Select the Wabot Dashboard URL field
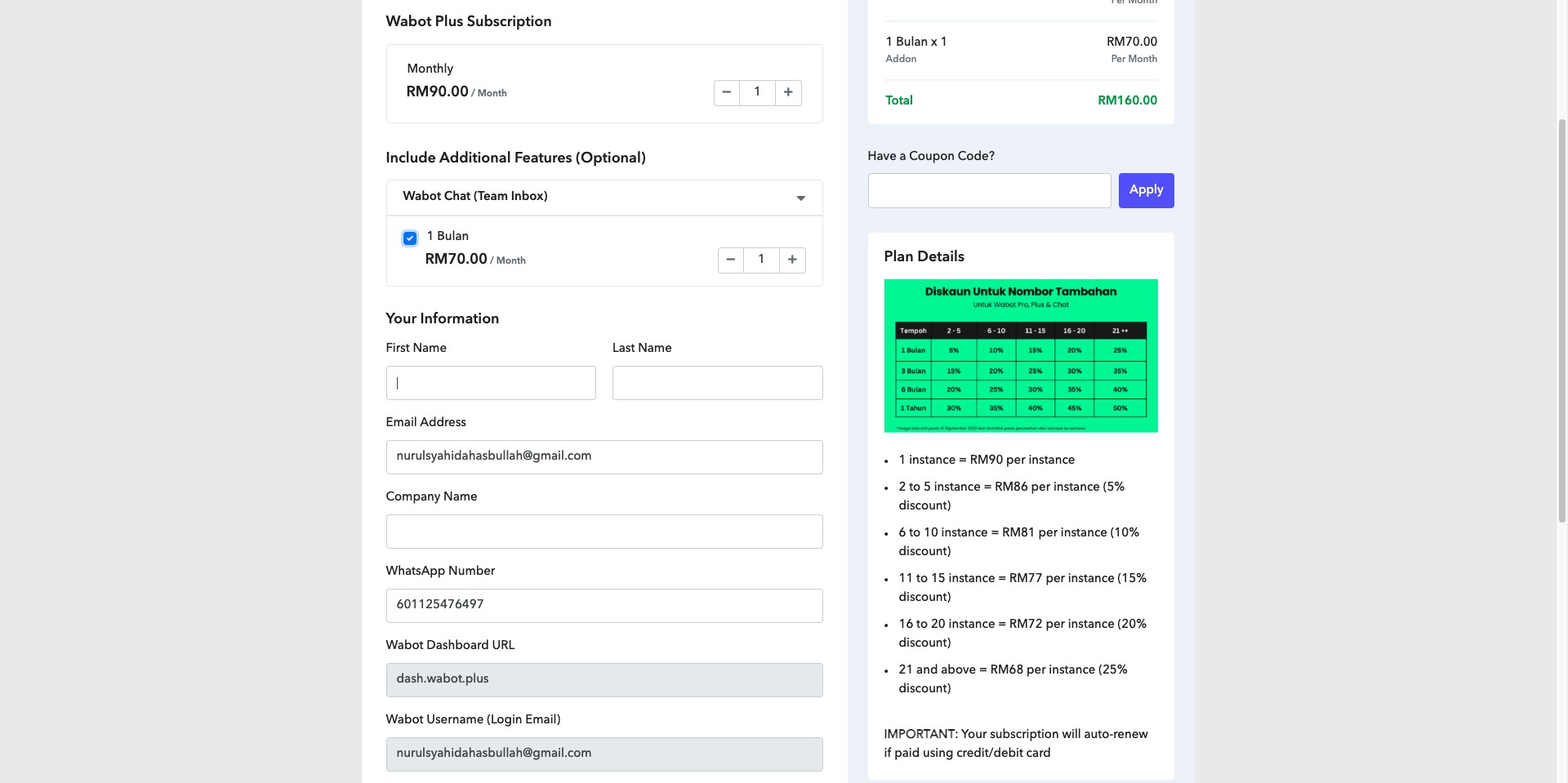The width and height of the screenshot is (1568, 783). tap(604, 680)
